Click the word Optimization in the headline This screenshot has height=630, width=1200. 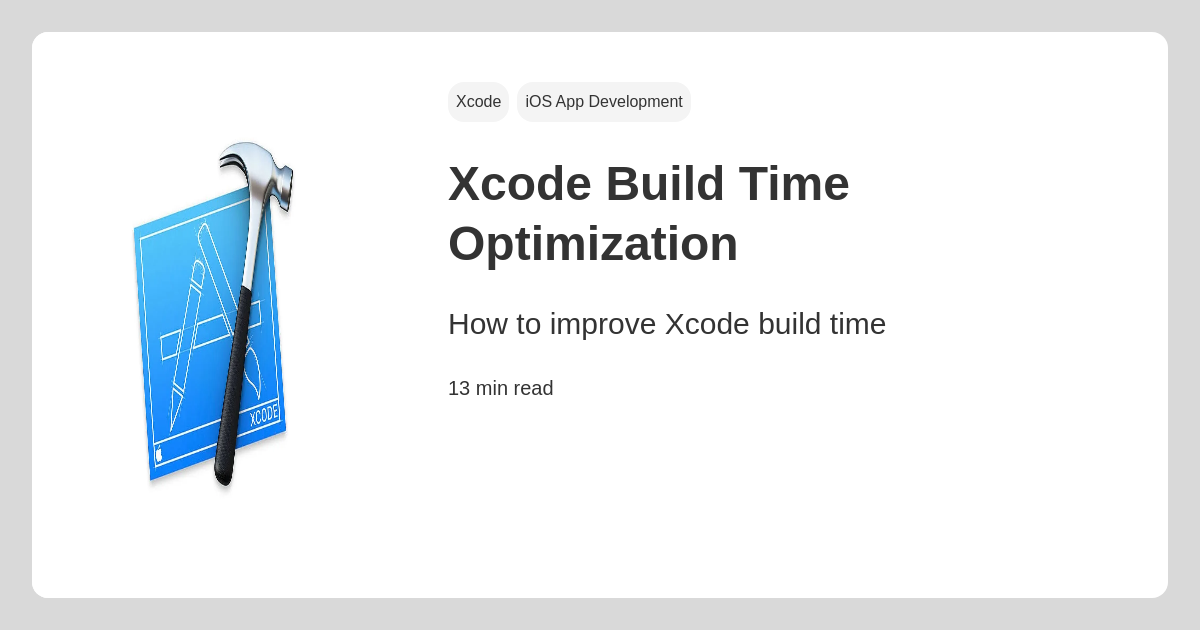click(x=593, y=244)
